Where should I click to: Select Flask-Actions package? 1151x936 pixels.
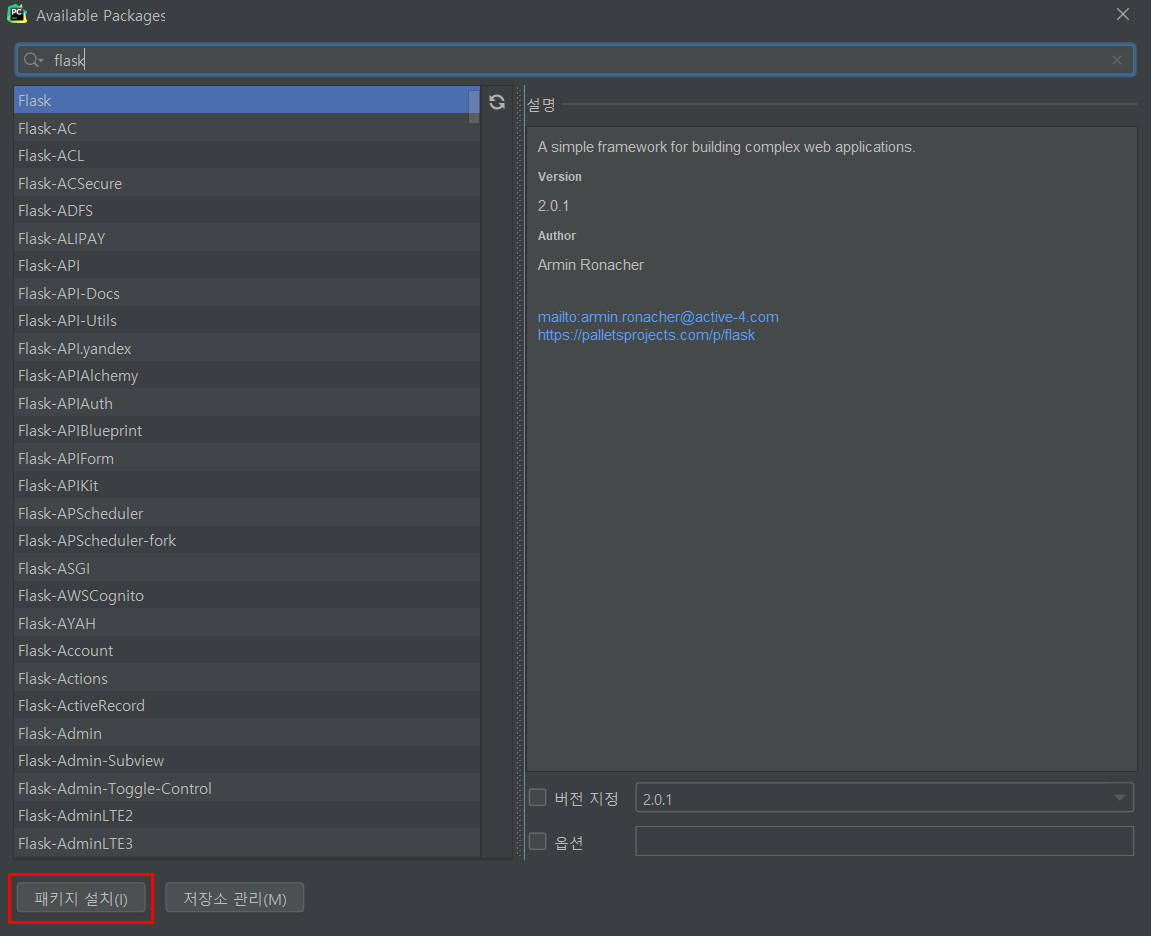247,679
